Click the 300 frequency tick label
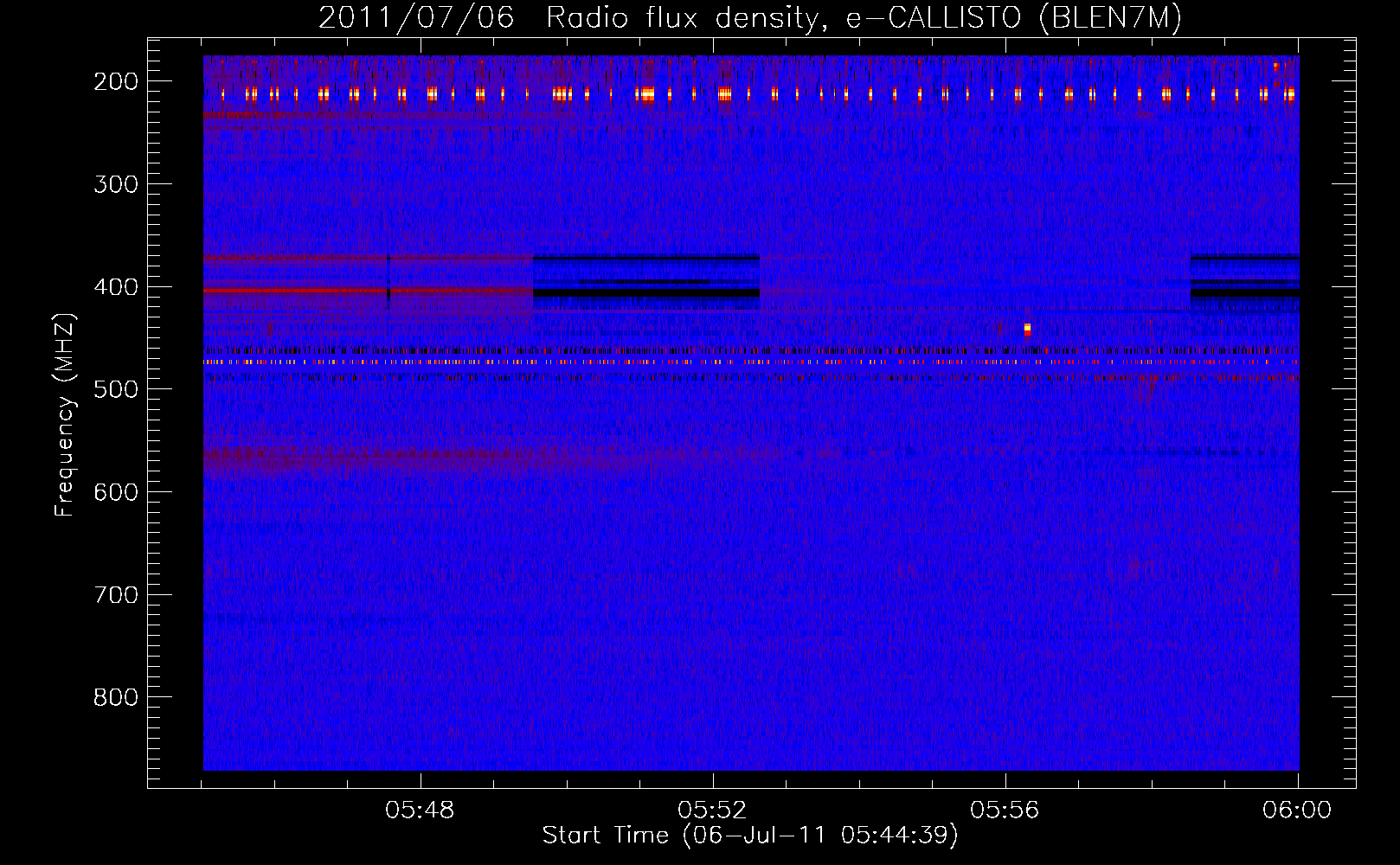Image resolution: width=1400 pixels, height=865 pixels. pos(115,184)
